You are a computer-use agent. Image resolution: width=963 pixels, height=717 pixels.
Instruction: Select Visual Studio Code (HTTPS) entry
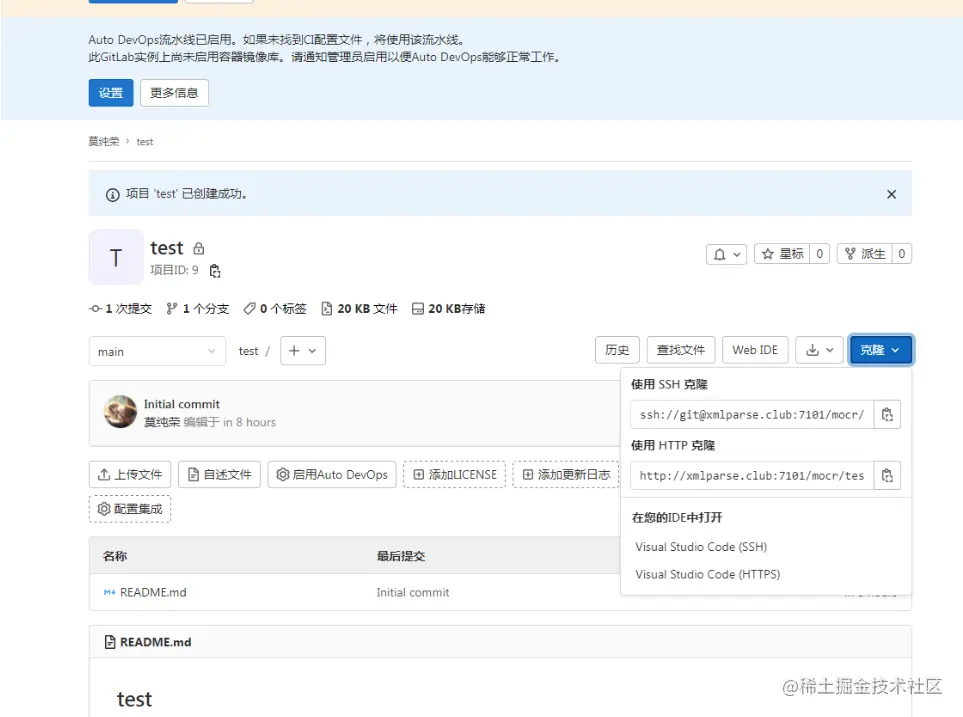[x=705, y=574]
